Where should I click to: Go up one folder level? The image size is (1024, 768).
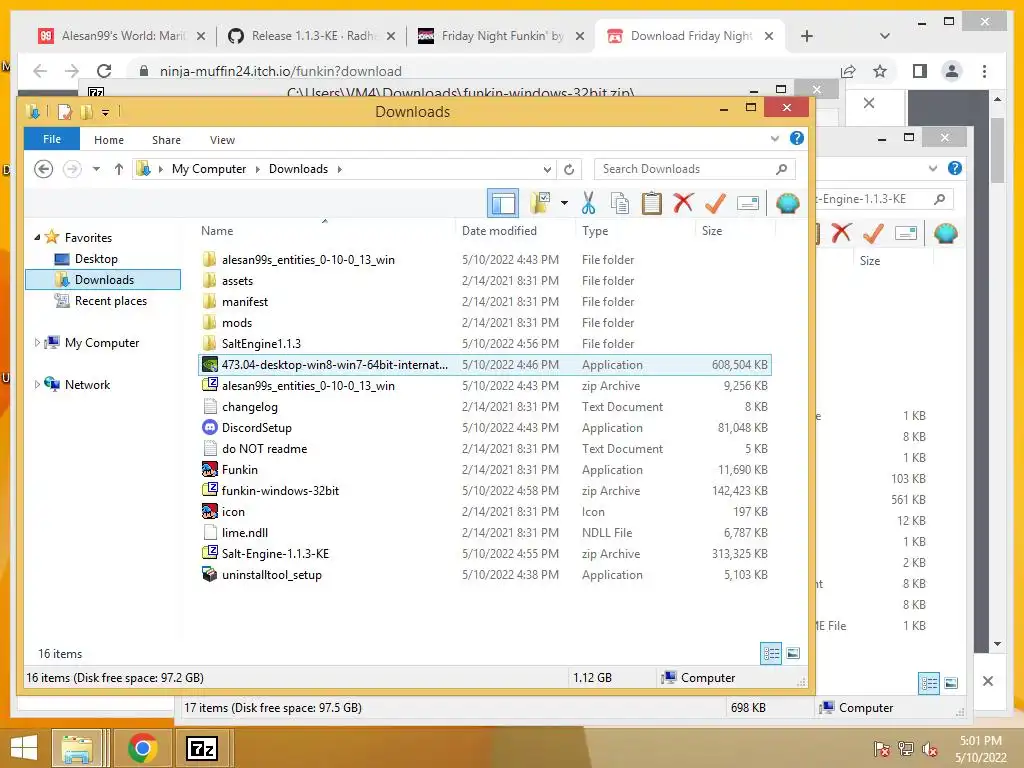(118, 169)
